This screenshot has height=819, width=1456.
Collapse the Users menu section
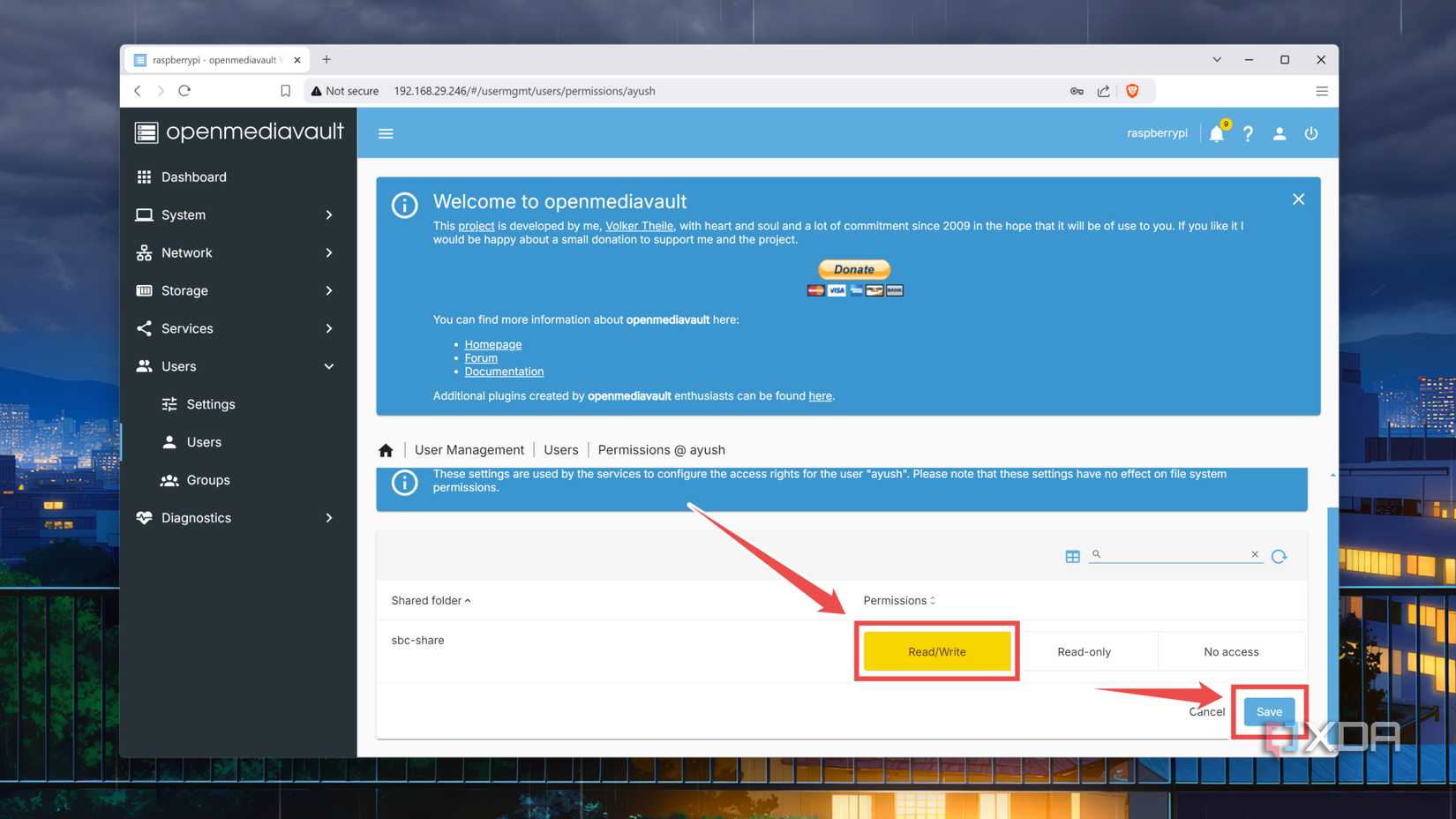pos(237,366)
